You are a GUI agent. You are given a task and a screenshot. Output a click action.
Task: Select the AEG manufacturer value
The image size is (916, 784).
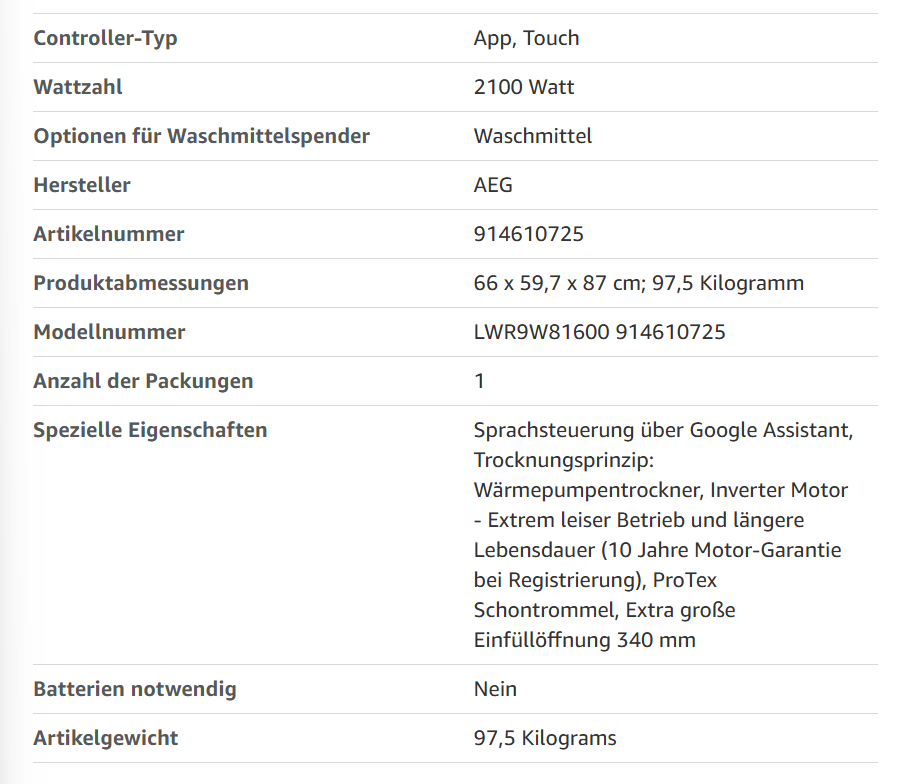tap(493, 185)
